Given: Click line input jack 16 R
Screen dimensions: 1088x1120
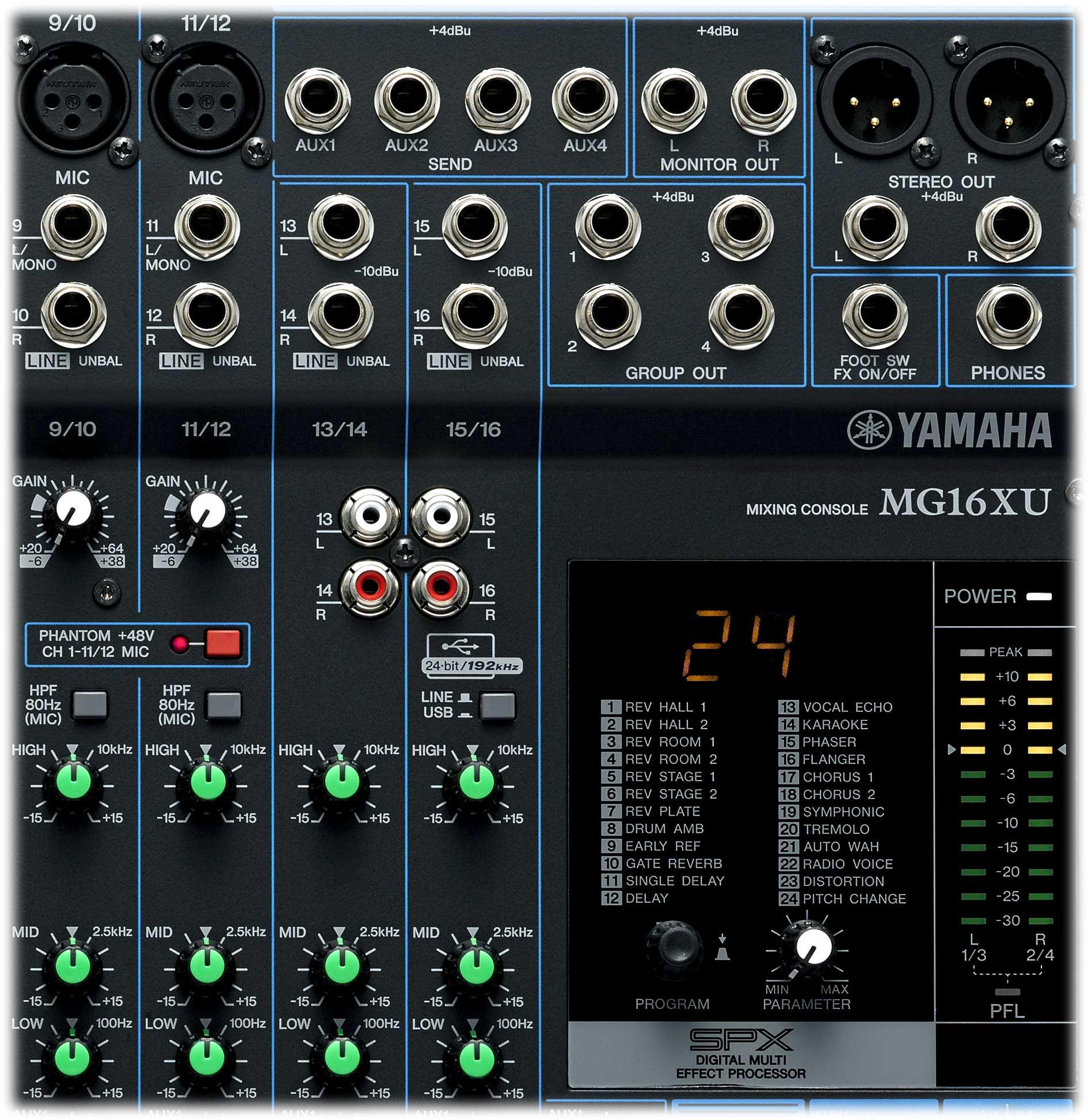Looking at the screenshot, I should (474, 315).
